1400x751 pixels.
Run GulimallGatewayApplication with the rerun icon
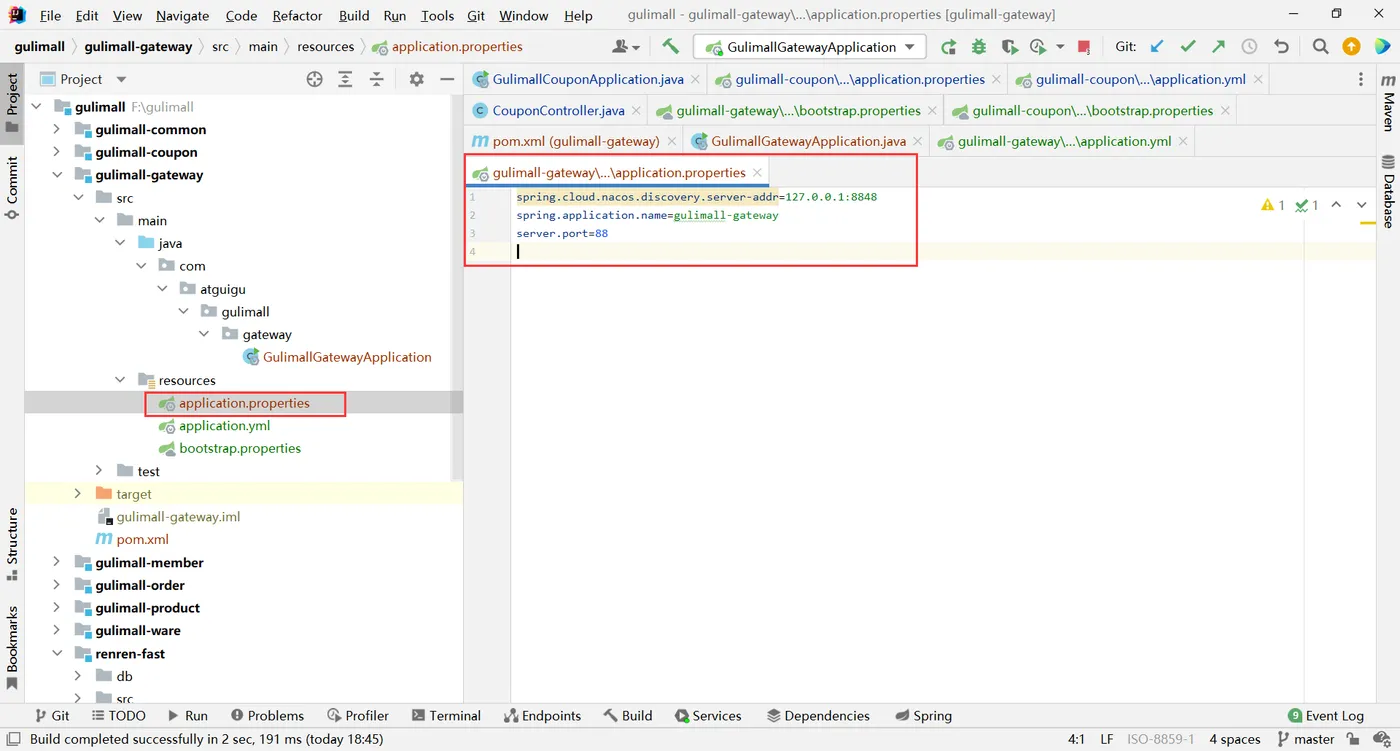[948, 46]
